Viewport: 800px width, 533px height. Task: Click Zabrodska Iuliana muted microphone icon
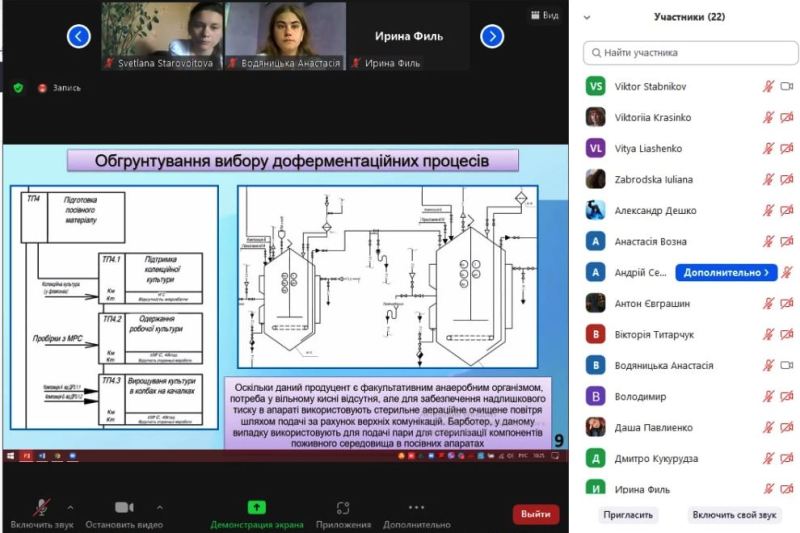(x=768, y=180)
